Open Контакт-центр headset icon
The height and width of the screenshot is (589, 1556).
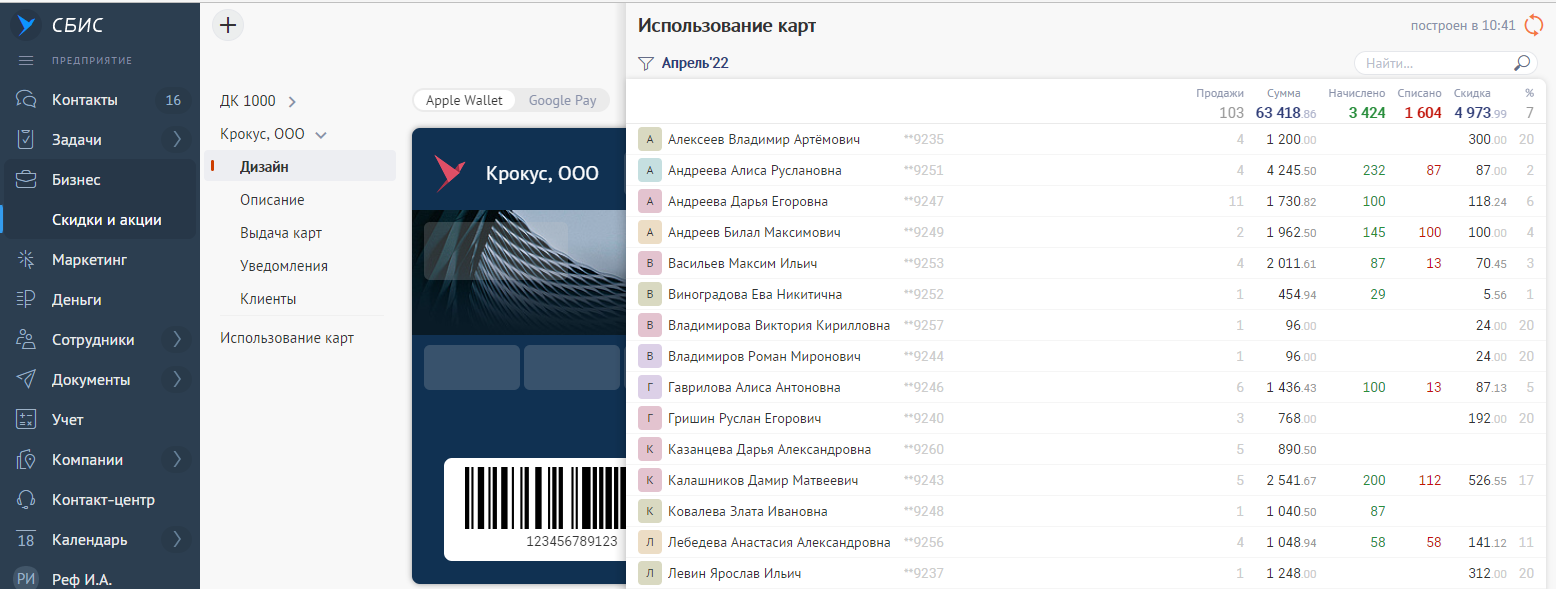point(26,500)
